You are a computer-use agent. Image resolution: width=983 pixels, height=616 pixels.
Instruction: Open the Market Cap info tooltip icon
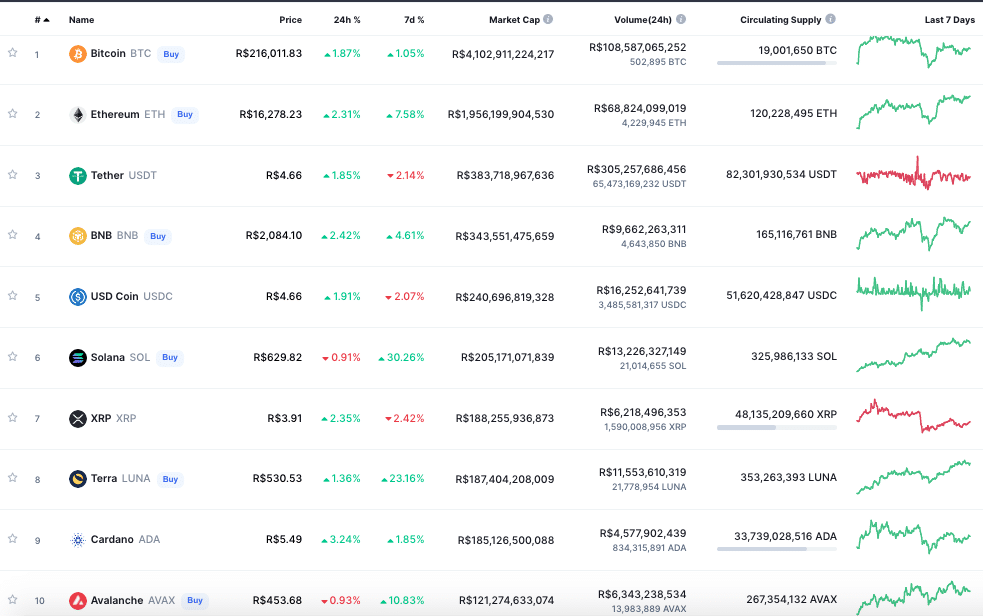click(x=548, y=19)
